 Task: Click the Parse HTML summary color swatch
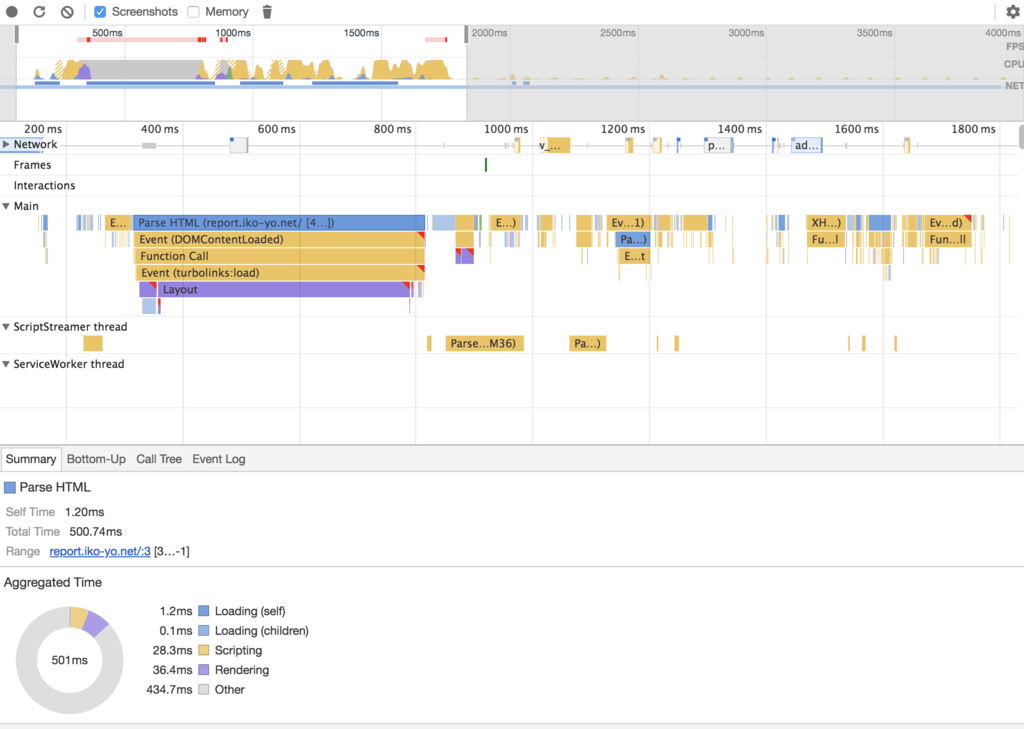[10, 487]
